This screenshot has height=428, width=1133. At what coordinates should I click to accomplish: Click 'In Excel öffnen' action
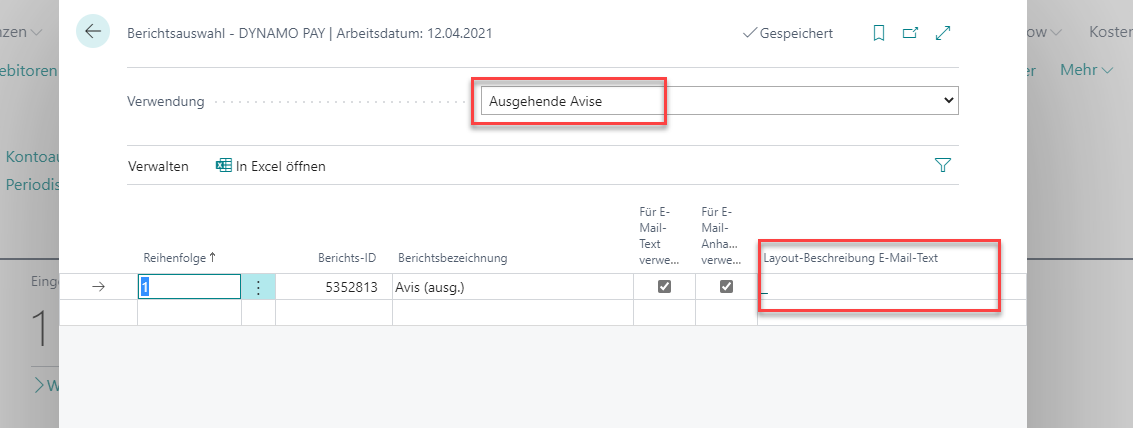point(280,166)
